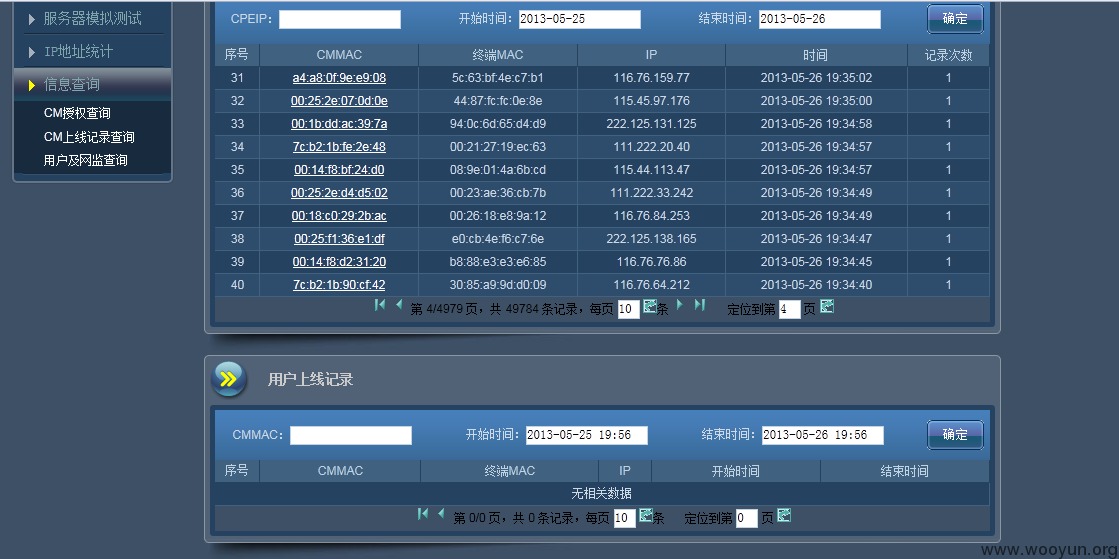Click first-page icon in 用户上线记录 pagination
The image size is (1119, 559).
[x=422, y=513]
